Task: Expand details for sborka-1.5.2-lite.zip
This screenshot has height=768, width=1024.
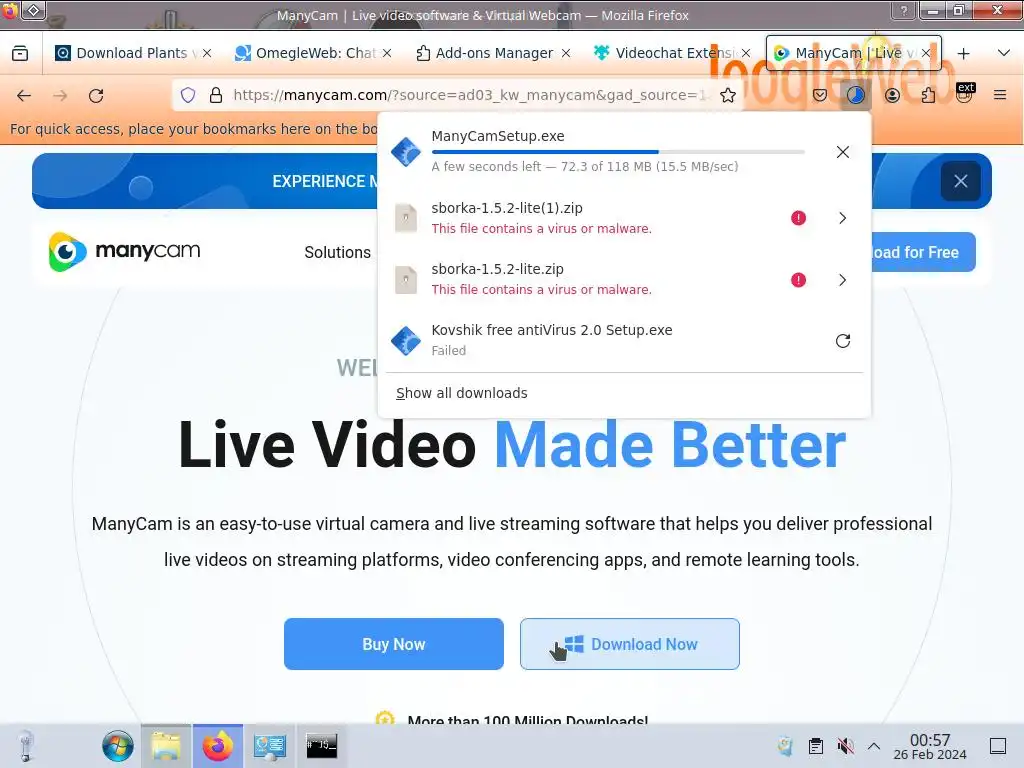Action: [842, 280]
